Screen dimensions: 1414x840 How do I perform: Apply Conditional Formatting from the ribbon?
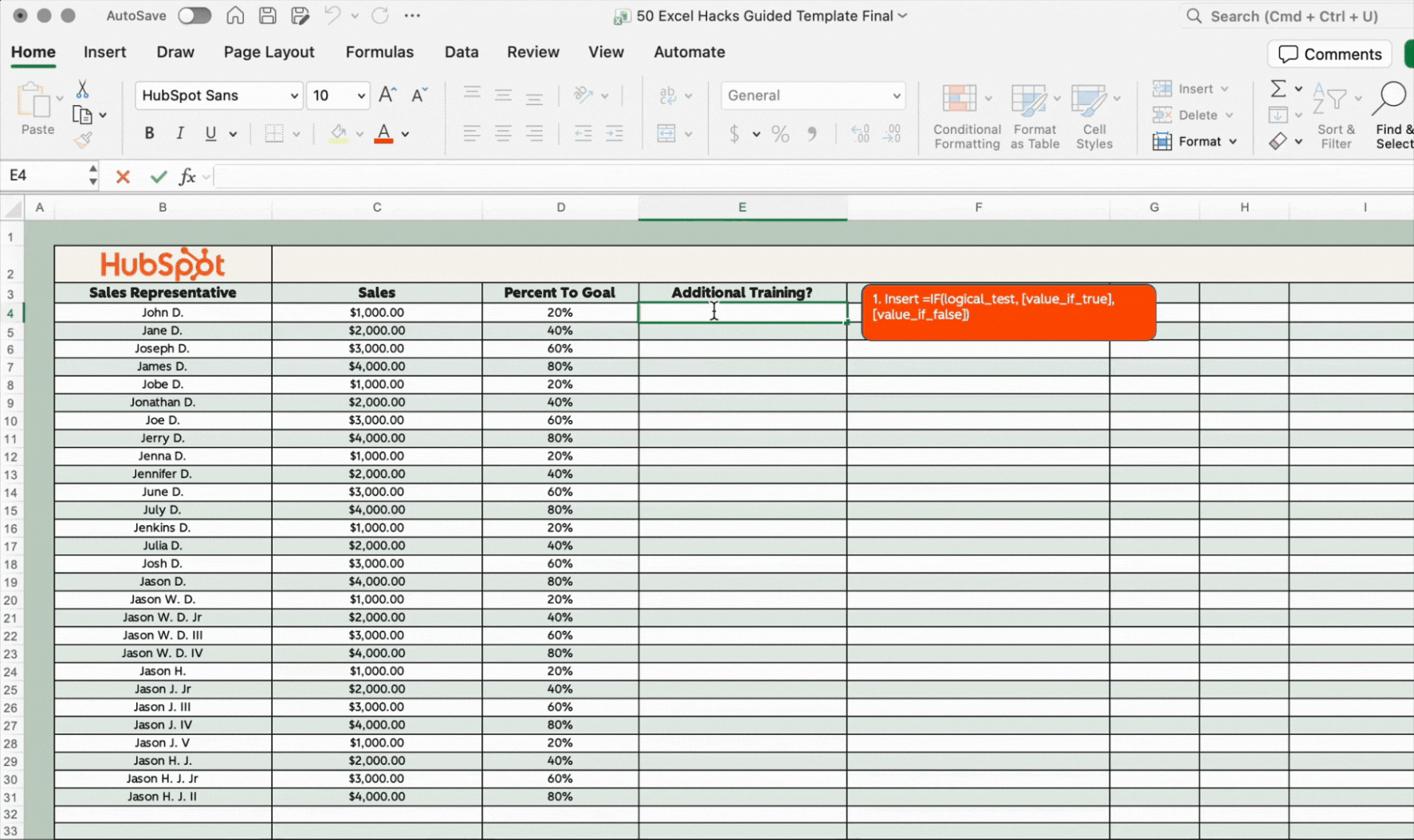pyautogui.click(x=966, y=116)
